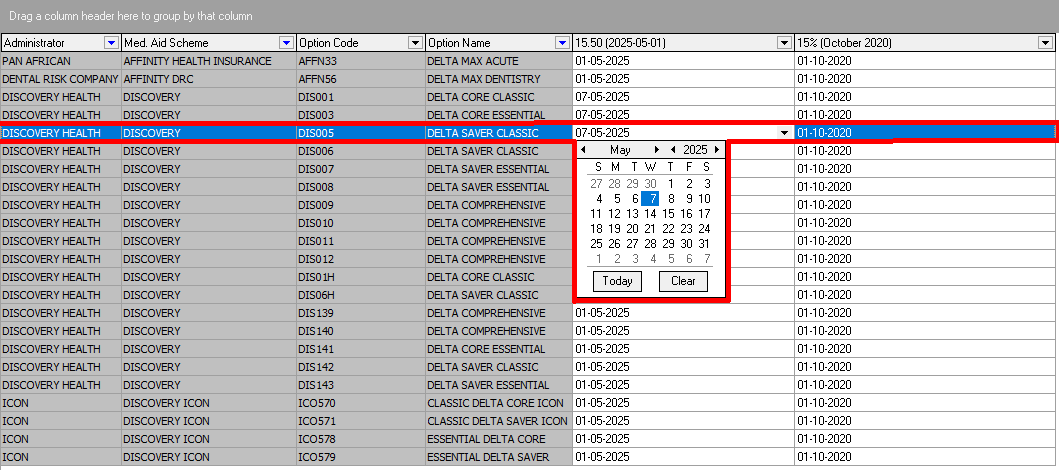The width and height of the screenshot is (1059, 470).
Task: Open the Option Code column filter arrow
Action: (x=415, y=43)
